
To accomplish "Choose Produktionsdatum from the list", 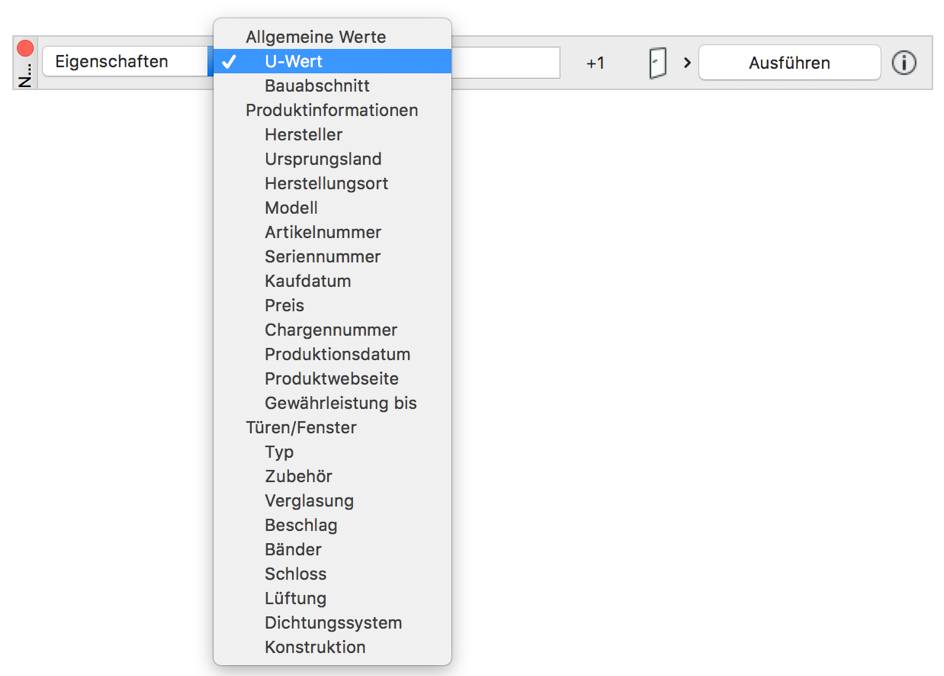I will point(332,354).
